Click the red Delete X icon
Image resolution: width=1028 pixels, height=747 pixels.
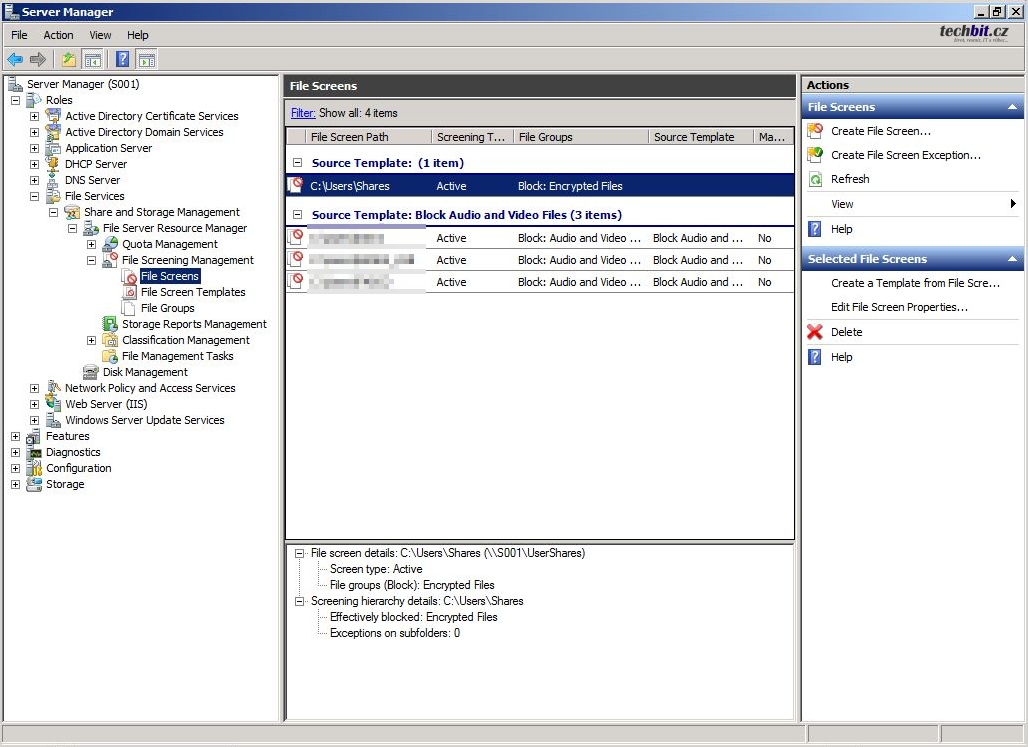815,332
